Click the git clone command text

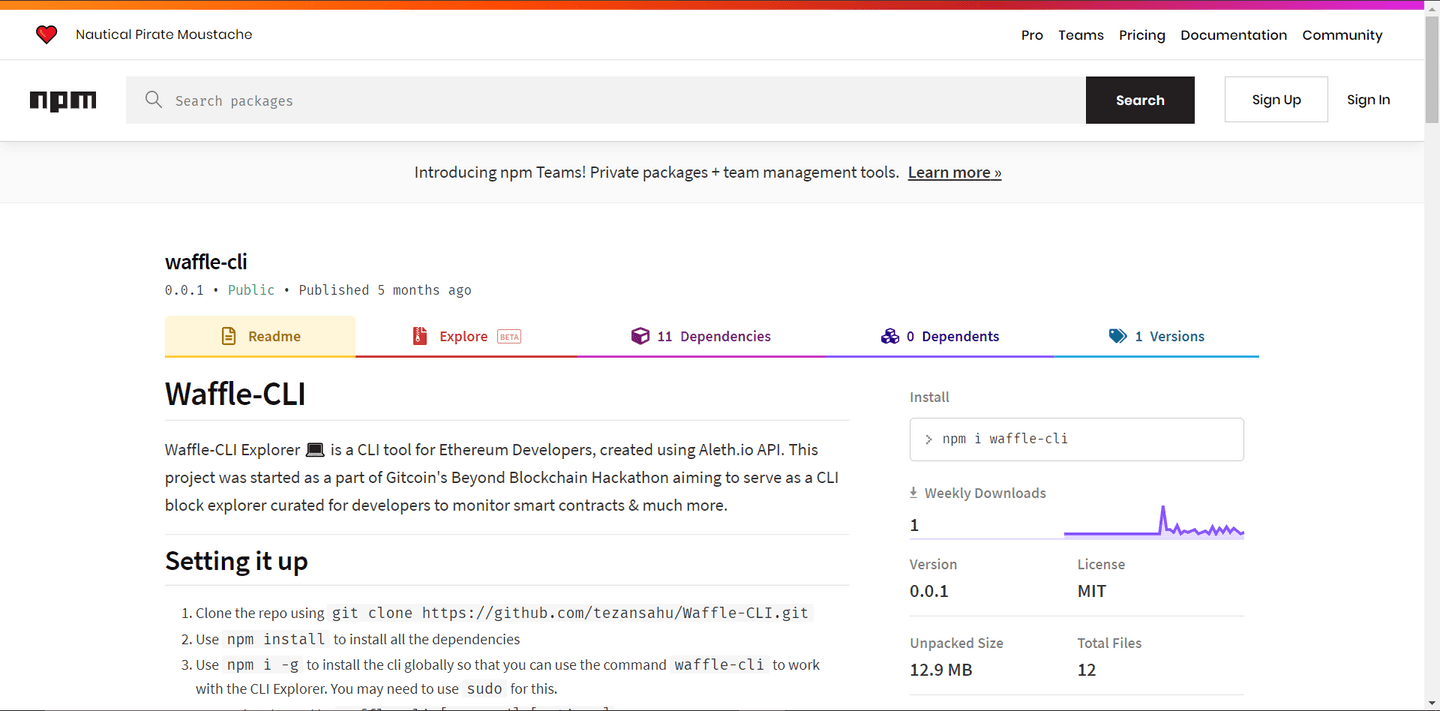(570, 613)
